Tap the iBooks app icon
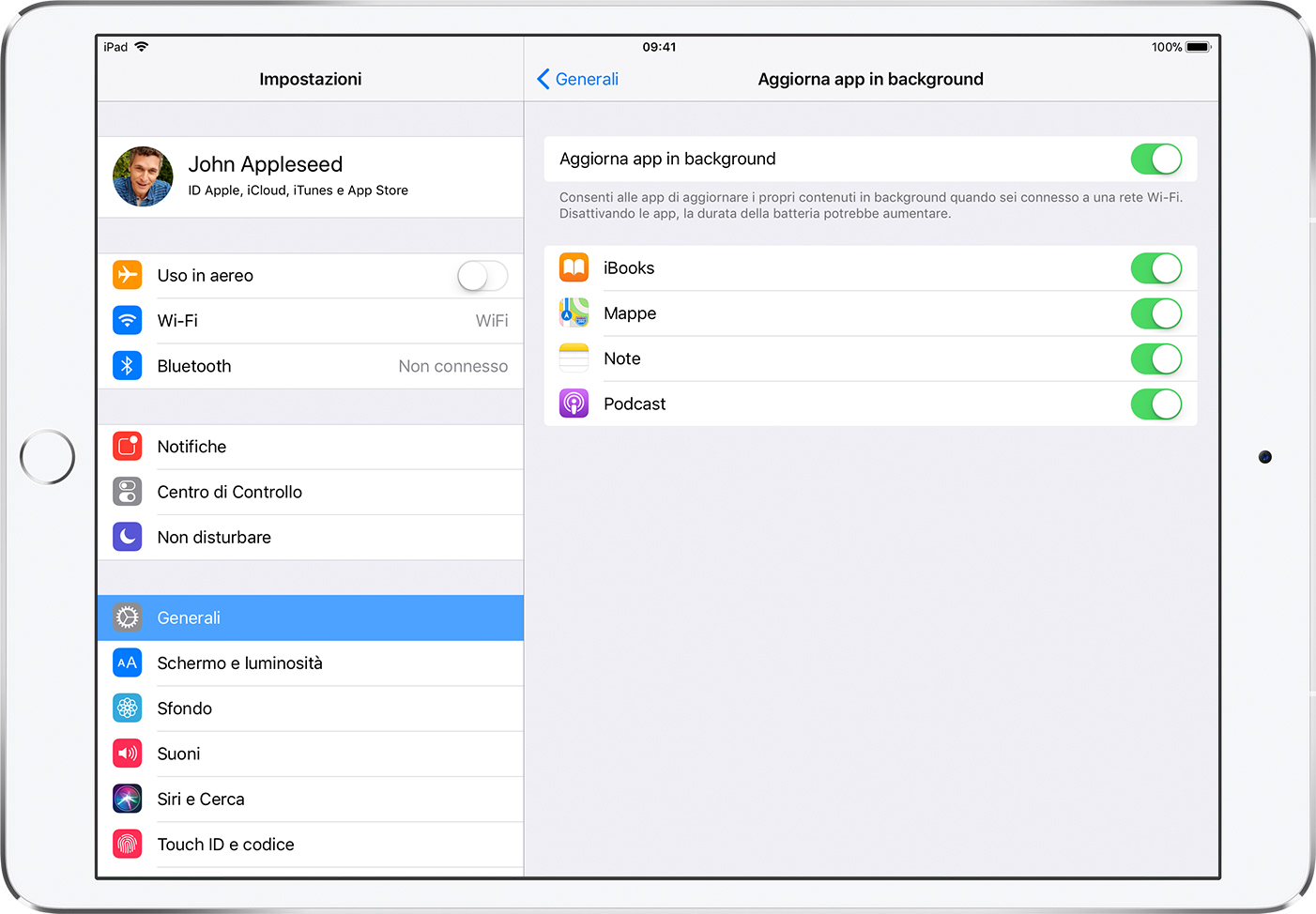The image size is (1316, 914). pyautogui.click(x=574, y=267)
